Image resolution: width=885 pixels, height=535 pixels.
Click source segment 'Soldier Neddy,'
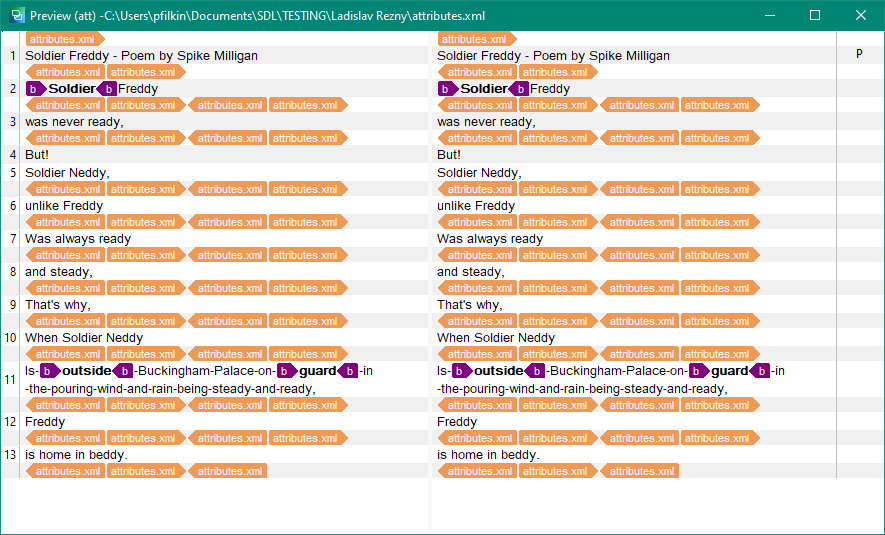tap(67, 173)
